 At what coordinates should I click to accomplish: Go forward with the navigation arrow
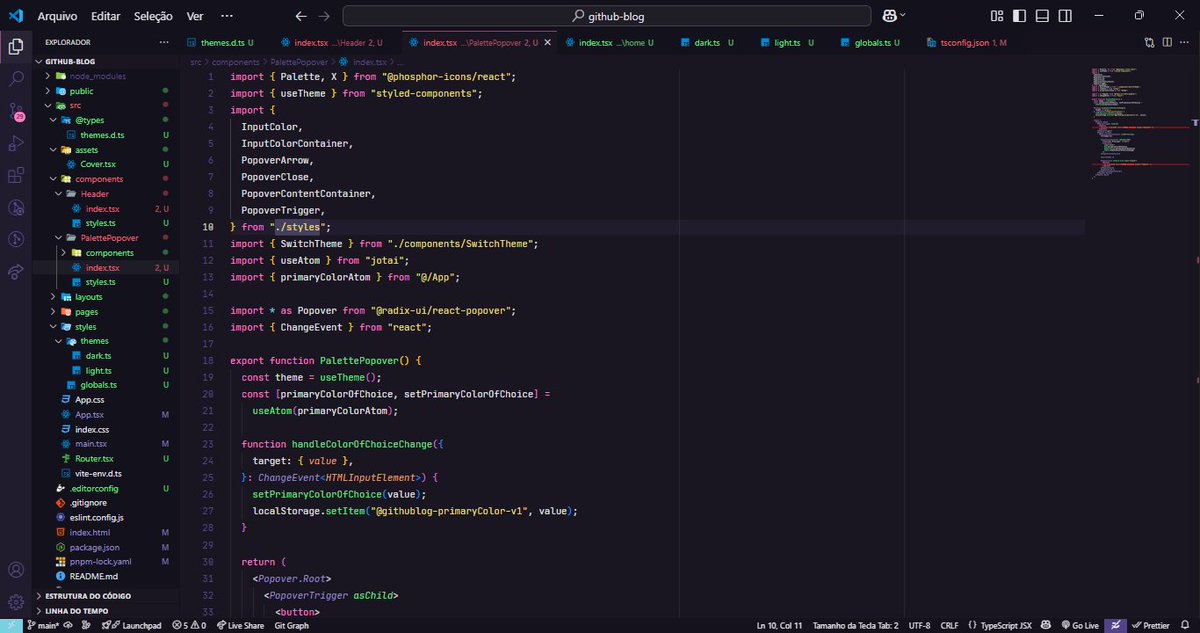[x=323, y=16]
